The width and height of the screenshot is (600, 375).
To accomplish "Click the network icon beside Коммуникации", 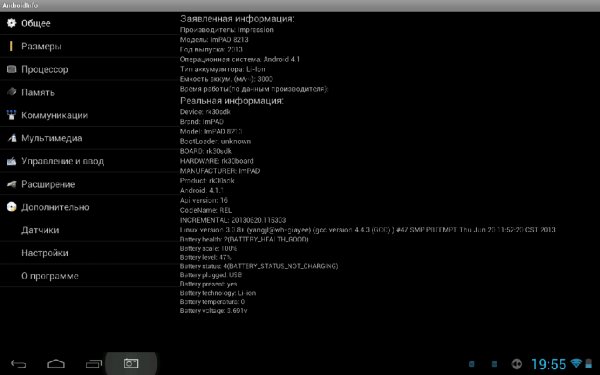I will point(11,115).
